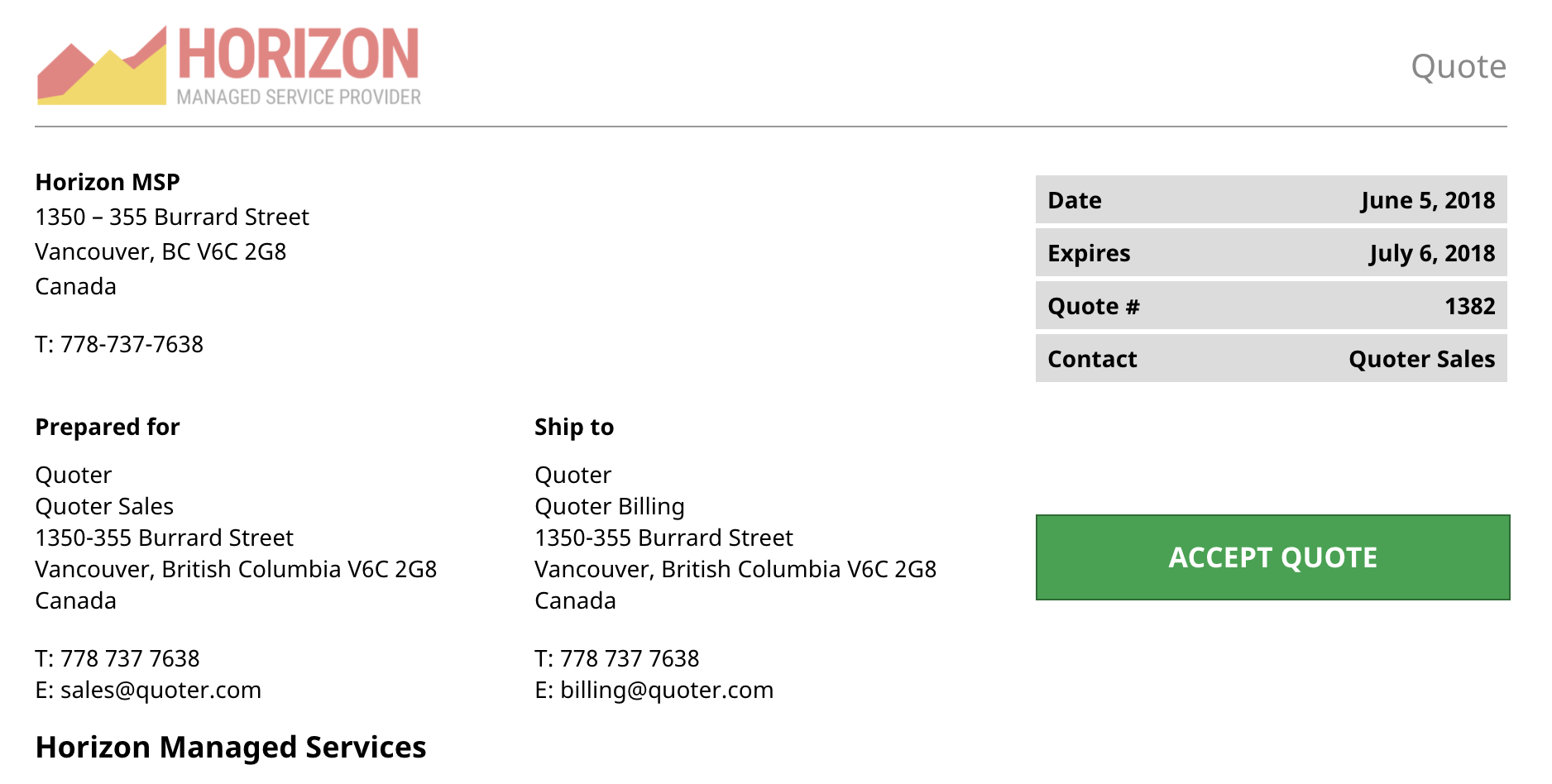This screenshot has width=1552, height=784.
Task: Click the Horizon MSP company name
Action: [108, 182]
